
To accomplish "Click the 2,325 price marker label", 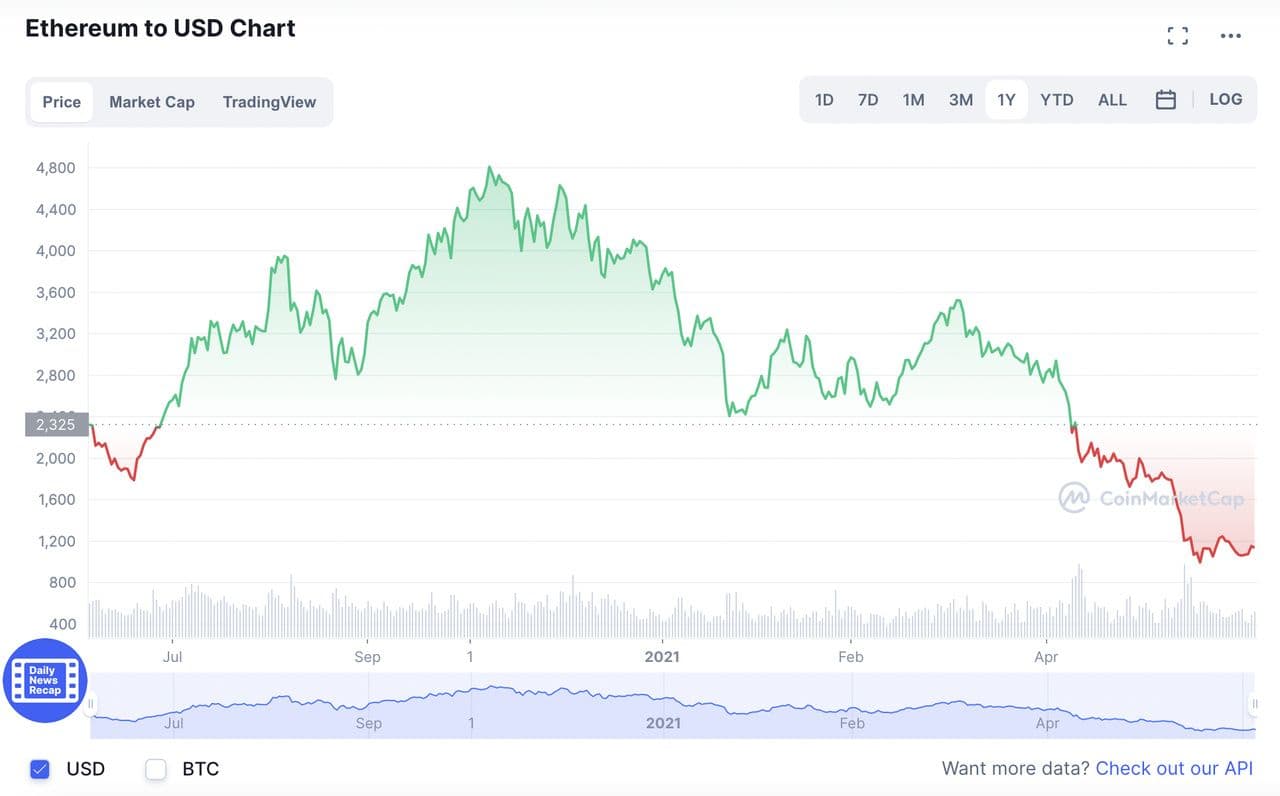I will (58, 425).
